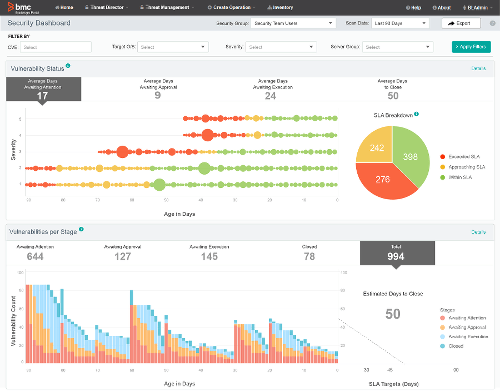Screen dimensions: 500x391
Task: Select the Awaiting Approval 127 stage tile
Action: point(122,253)
